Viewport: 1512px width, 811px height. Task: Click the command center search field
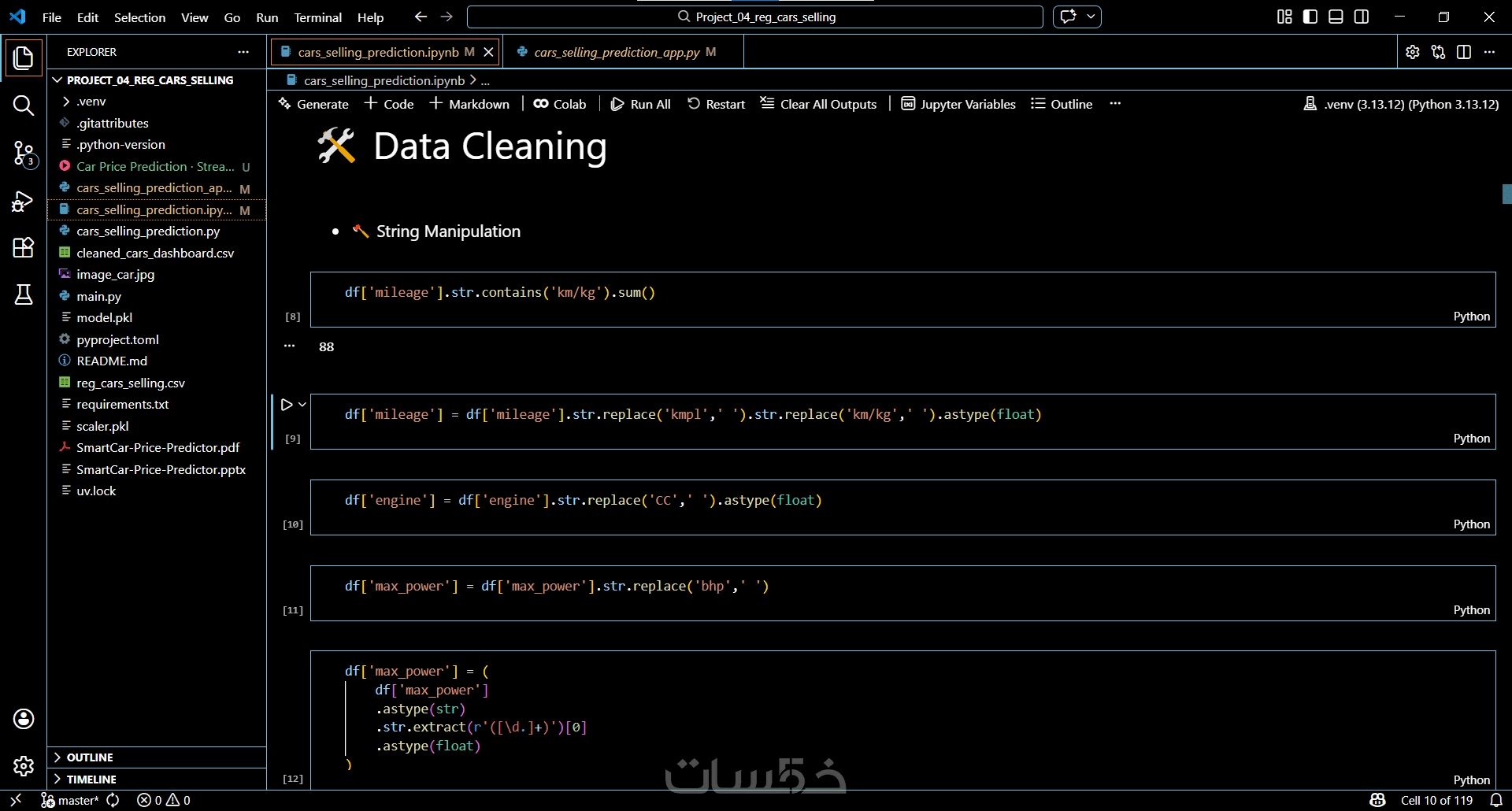point(755,17)
